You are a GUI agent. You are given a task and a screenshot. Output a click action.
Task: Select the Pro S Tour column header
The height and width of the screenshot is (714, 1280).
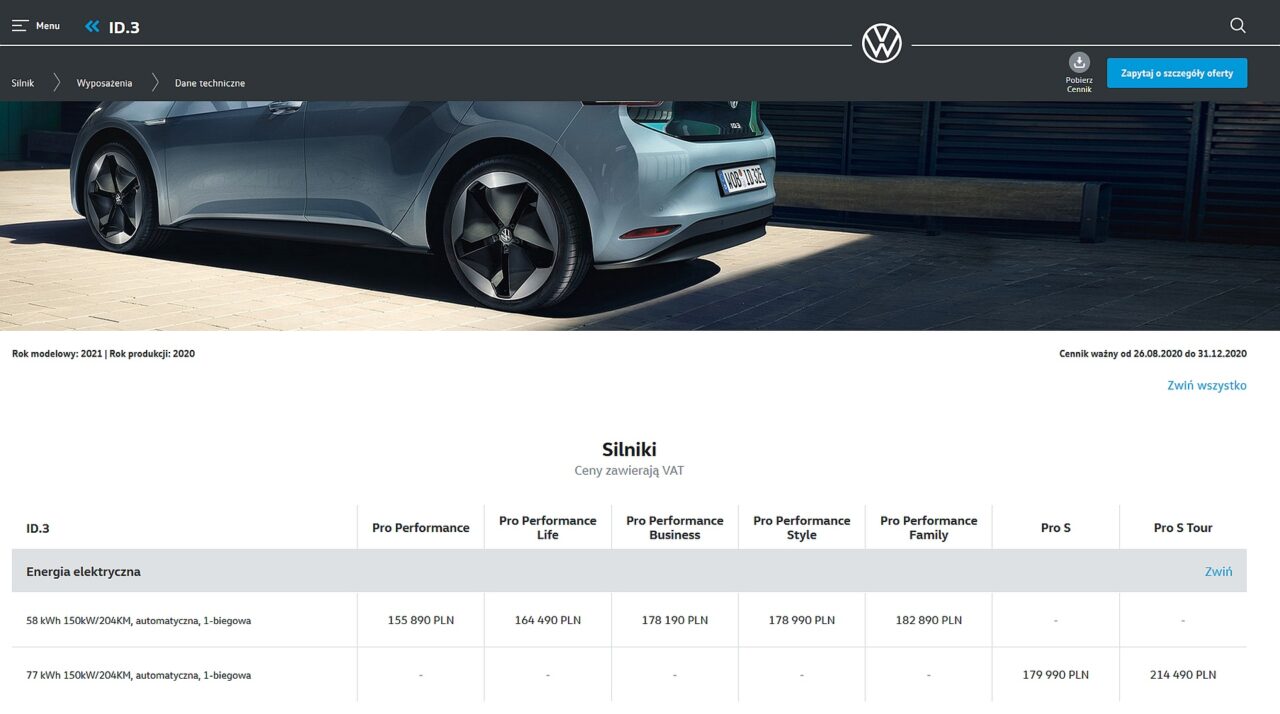tap(1183, 528)
